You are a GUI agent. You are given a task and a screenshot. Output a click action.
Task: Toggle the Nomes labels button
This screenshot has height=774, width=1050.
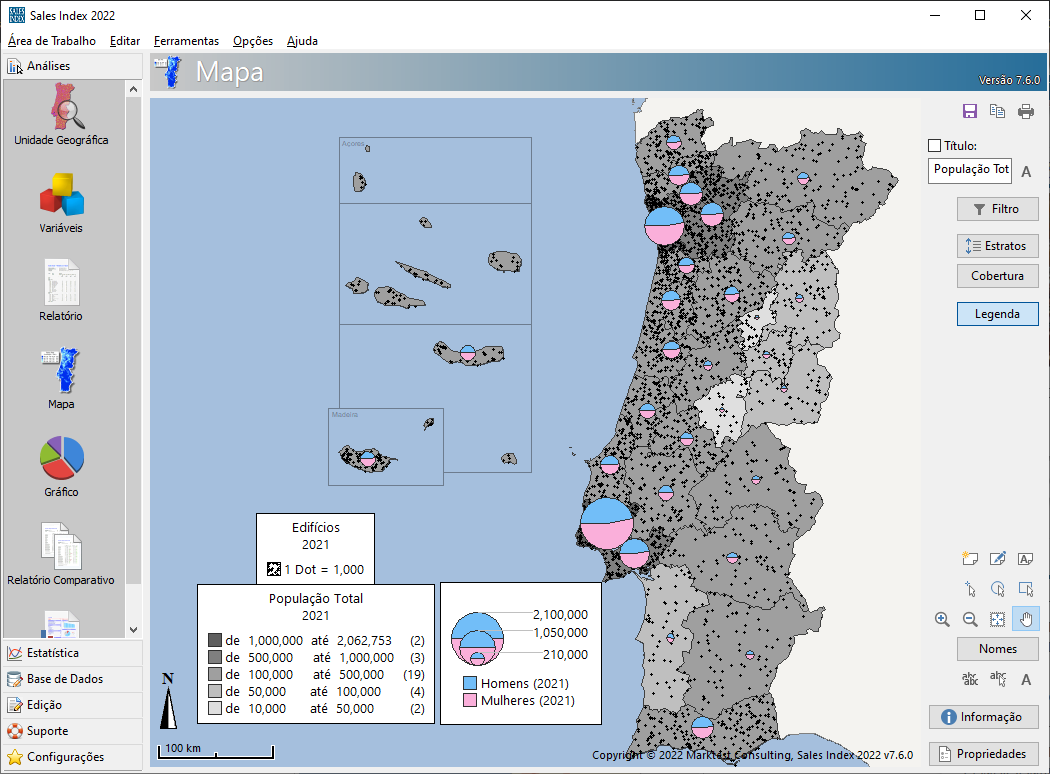[997, 649]
